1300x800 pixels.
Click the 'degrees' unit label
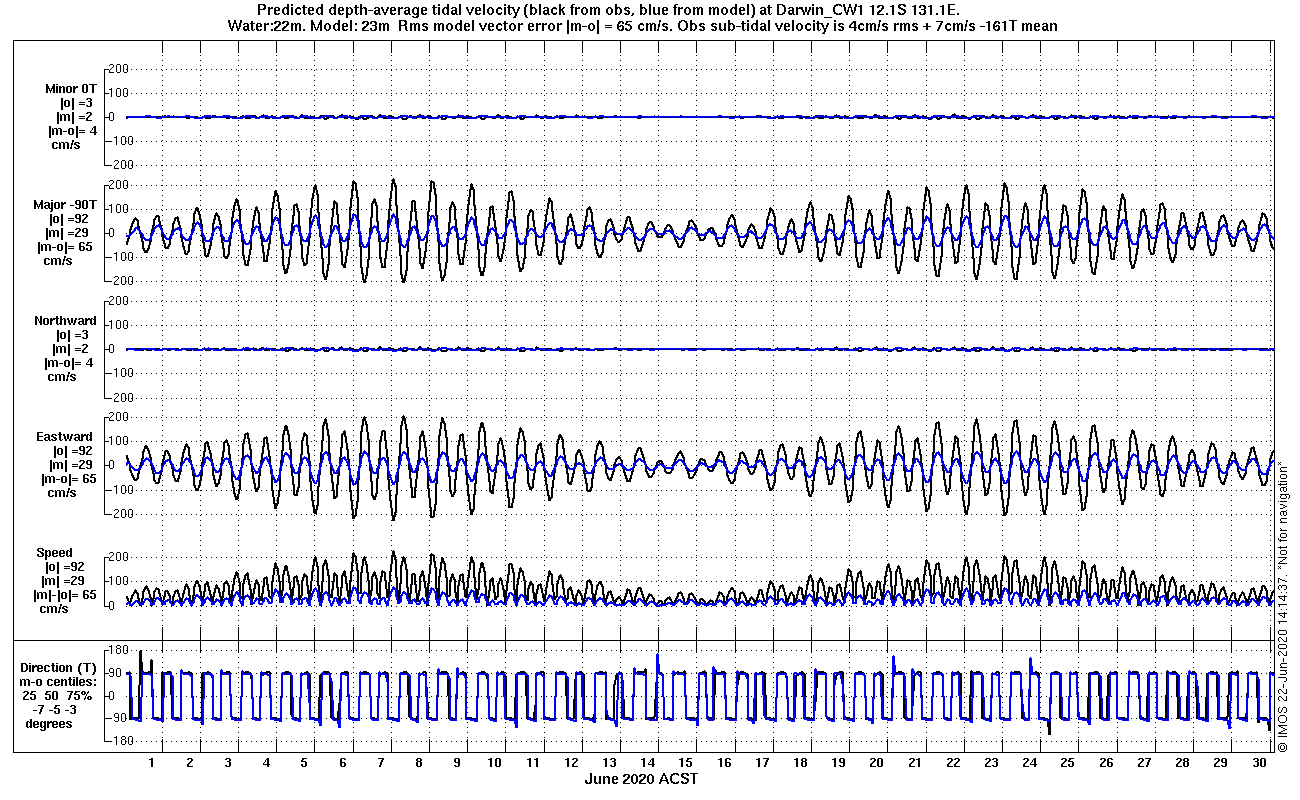(x=49, y=724)
